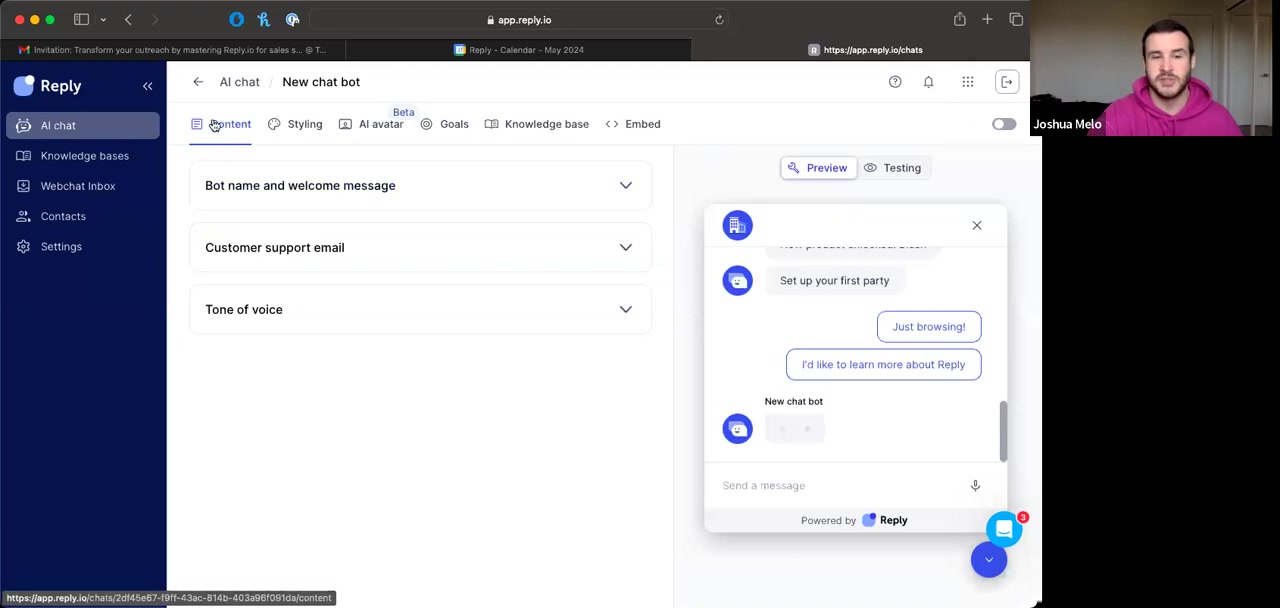Open Webchat Inbox in sidebar
1280x608 pixels.
(x=78, y=186)
